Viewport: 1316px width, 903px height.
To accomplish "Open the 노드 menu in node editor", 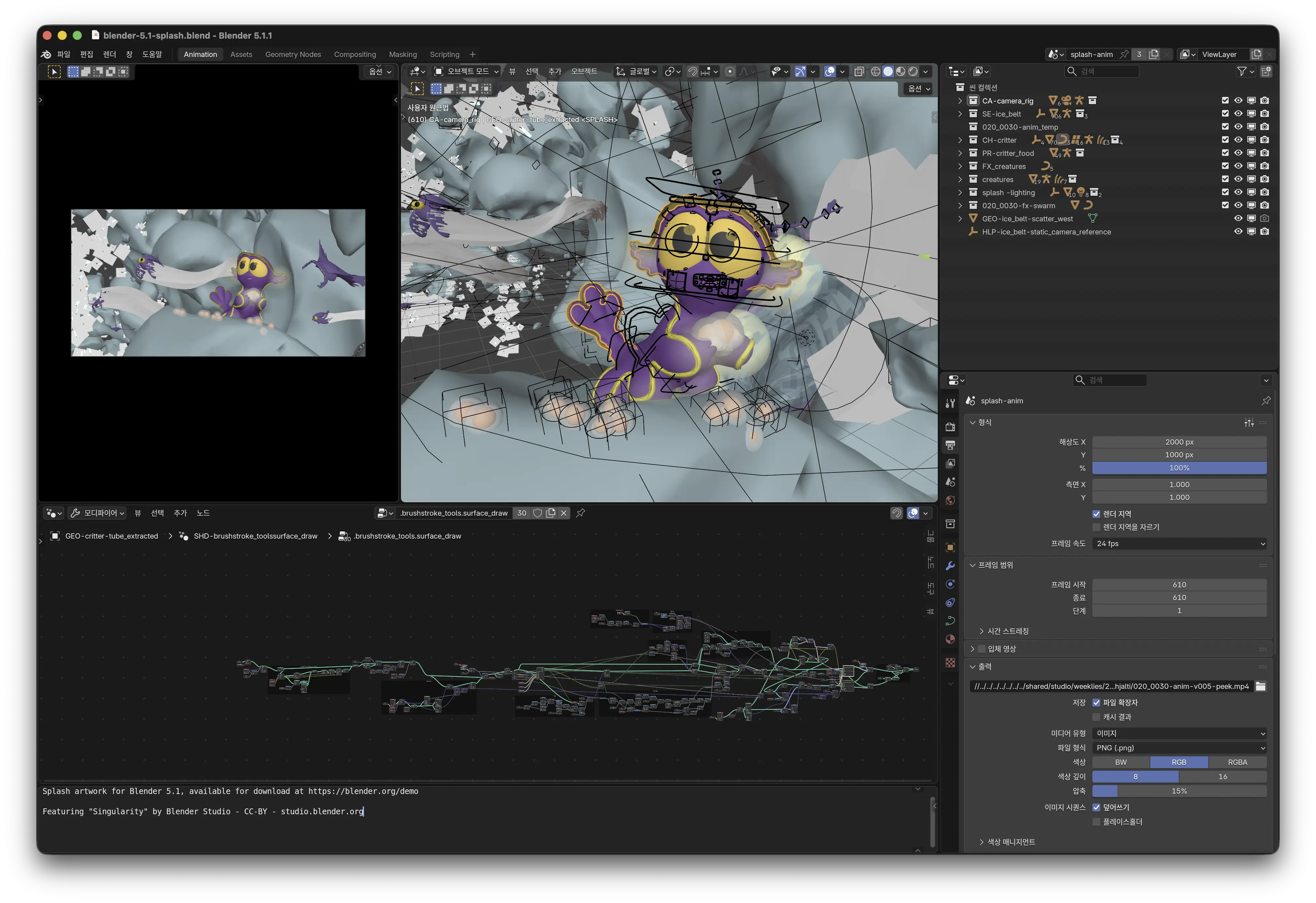I will 203,513.
